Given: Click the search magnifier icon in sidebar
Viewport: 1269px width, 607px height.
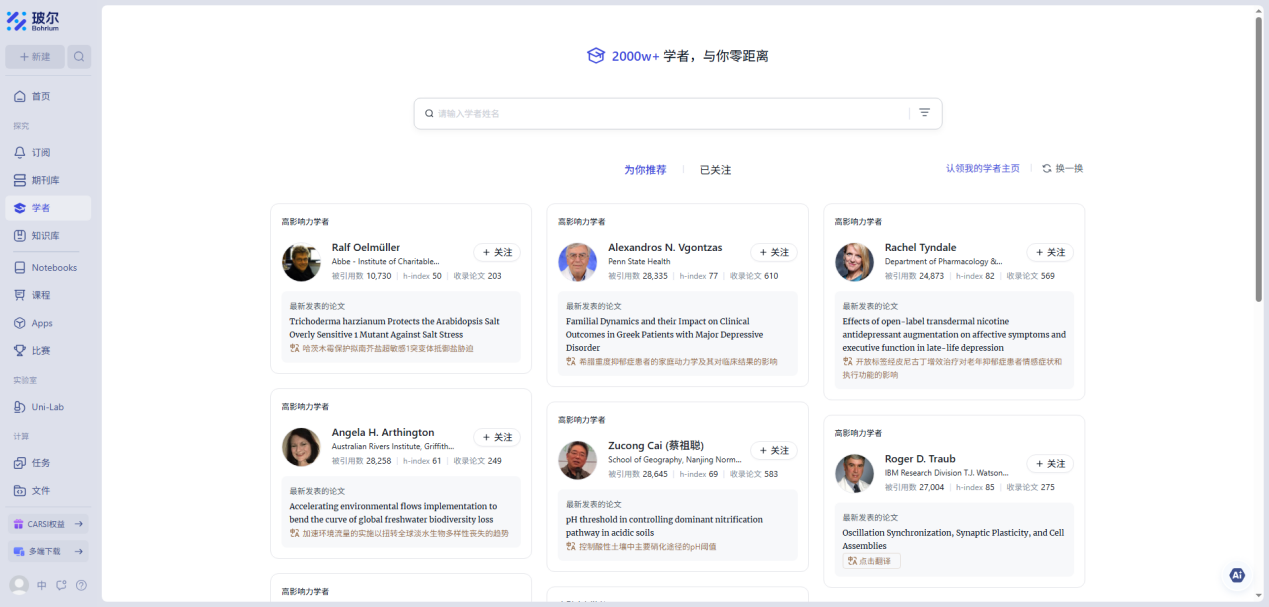Looking at the screenshot, I should [x=79, y=57].
